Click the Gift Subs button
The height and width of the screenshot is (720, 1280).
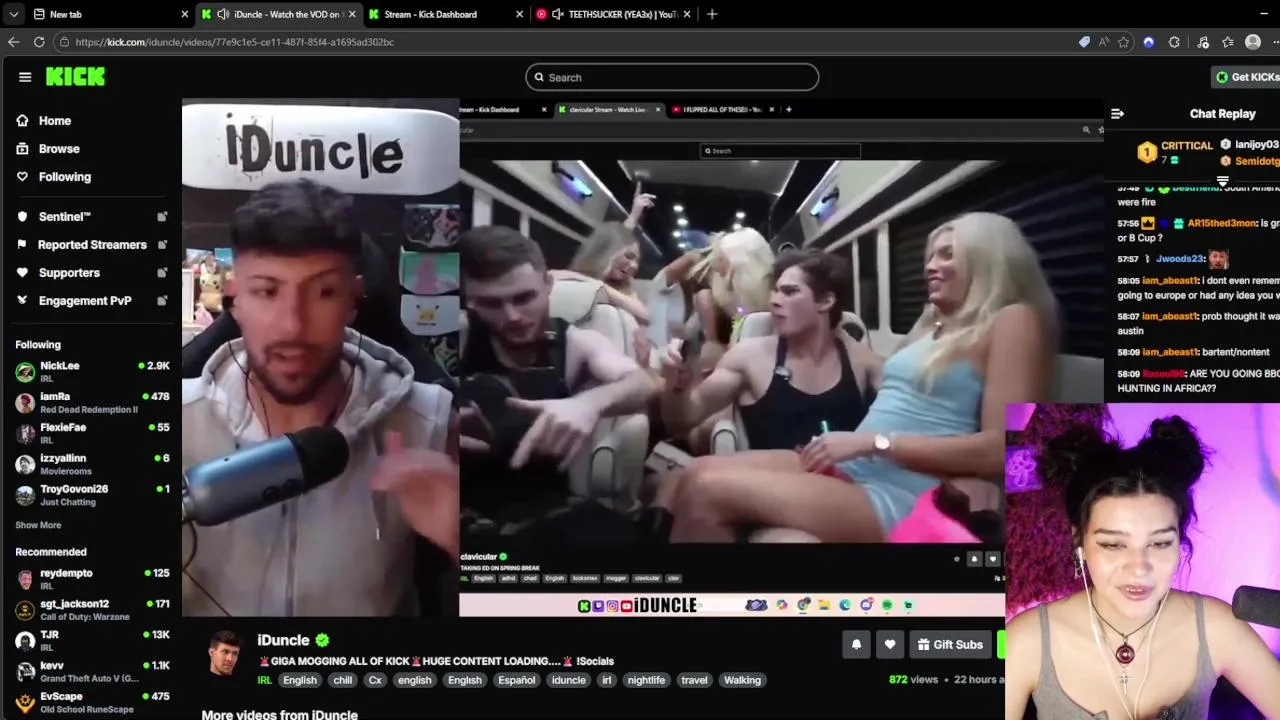pyautogui.click(x=950, y=645)
